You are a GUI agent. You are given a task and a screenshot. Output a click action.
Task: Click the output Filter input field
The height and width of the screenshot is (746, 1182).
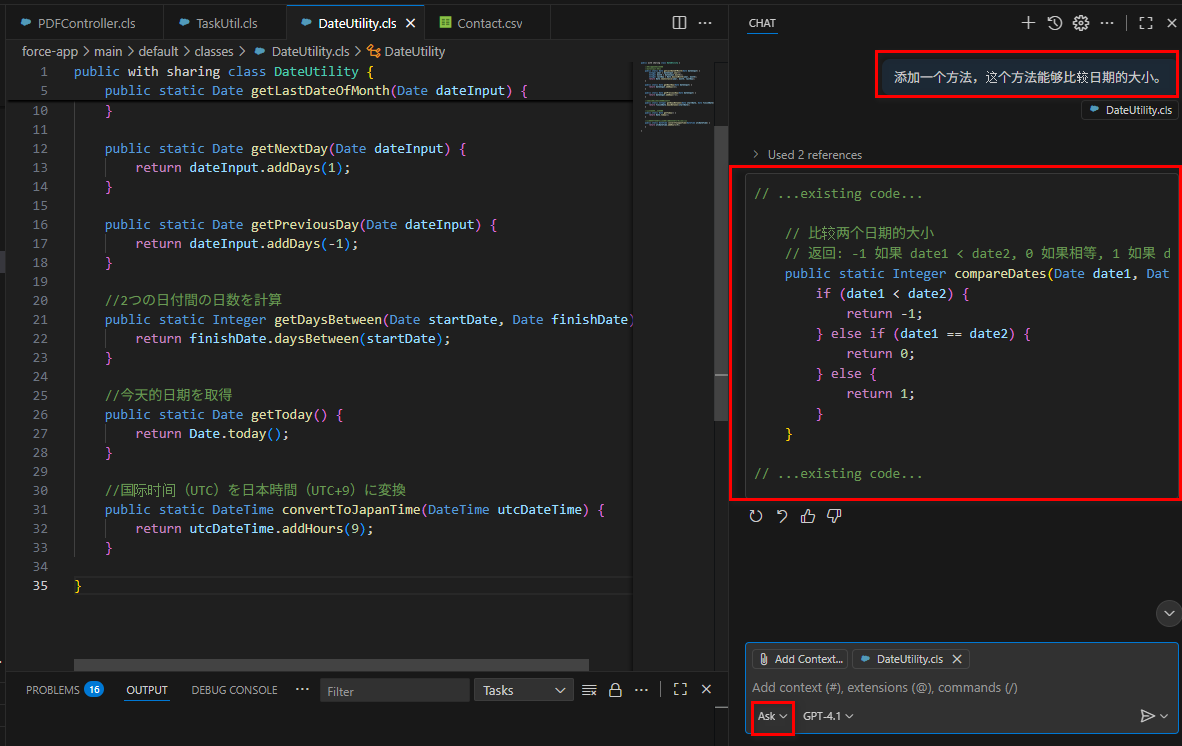point(395,691)
